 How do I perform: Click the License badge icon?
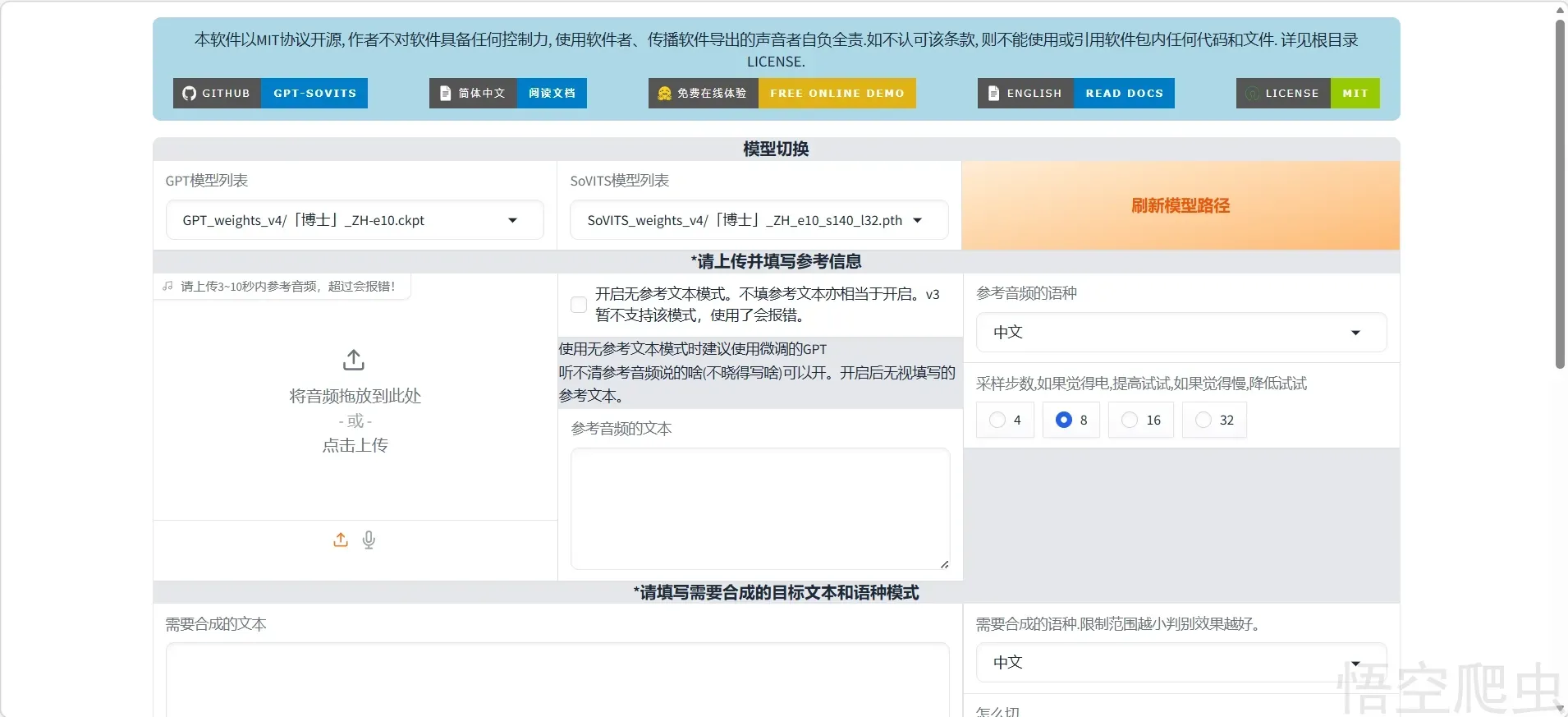pos(1253,94)
